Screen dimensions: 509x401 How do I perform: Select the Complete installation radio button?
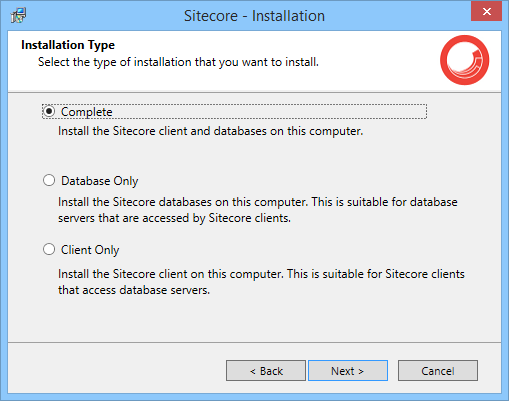[49, 112]
